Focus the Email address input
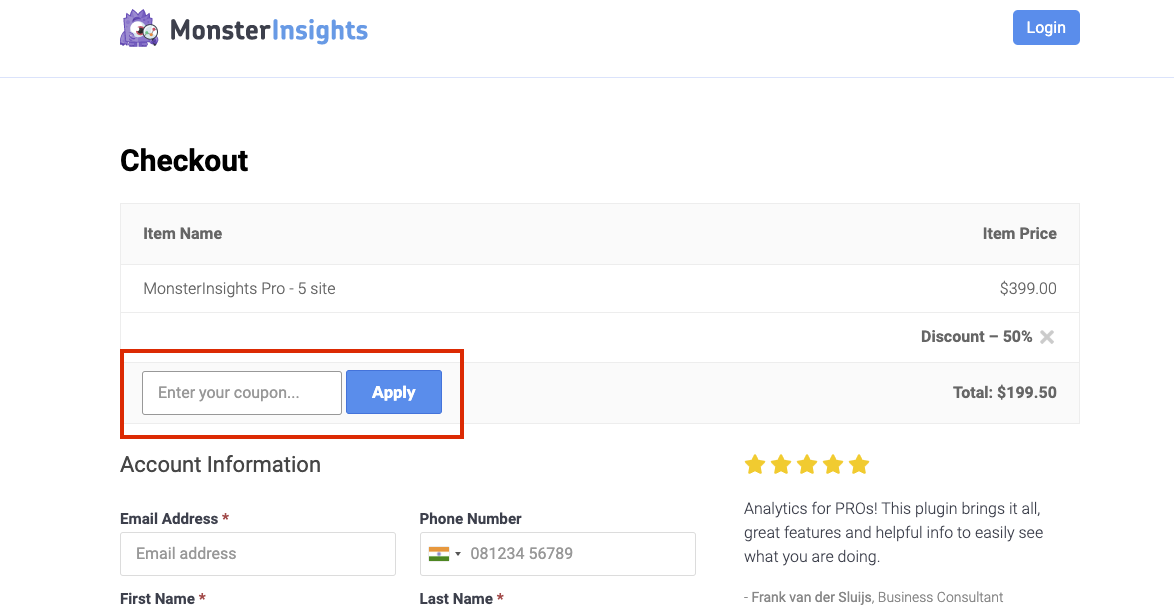 coord(258,554)
